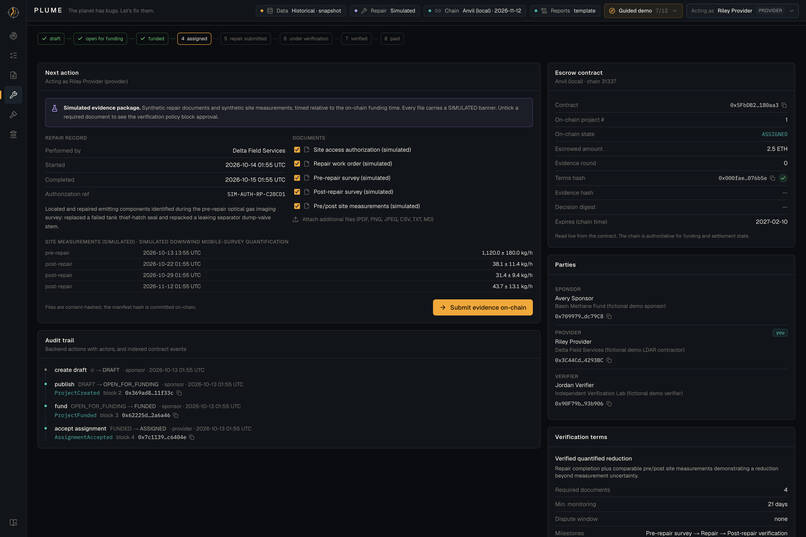Click file icon next to Pre/post site measurements
806x537 pixels.
point(306,206)
